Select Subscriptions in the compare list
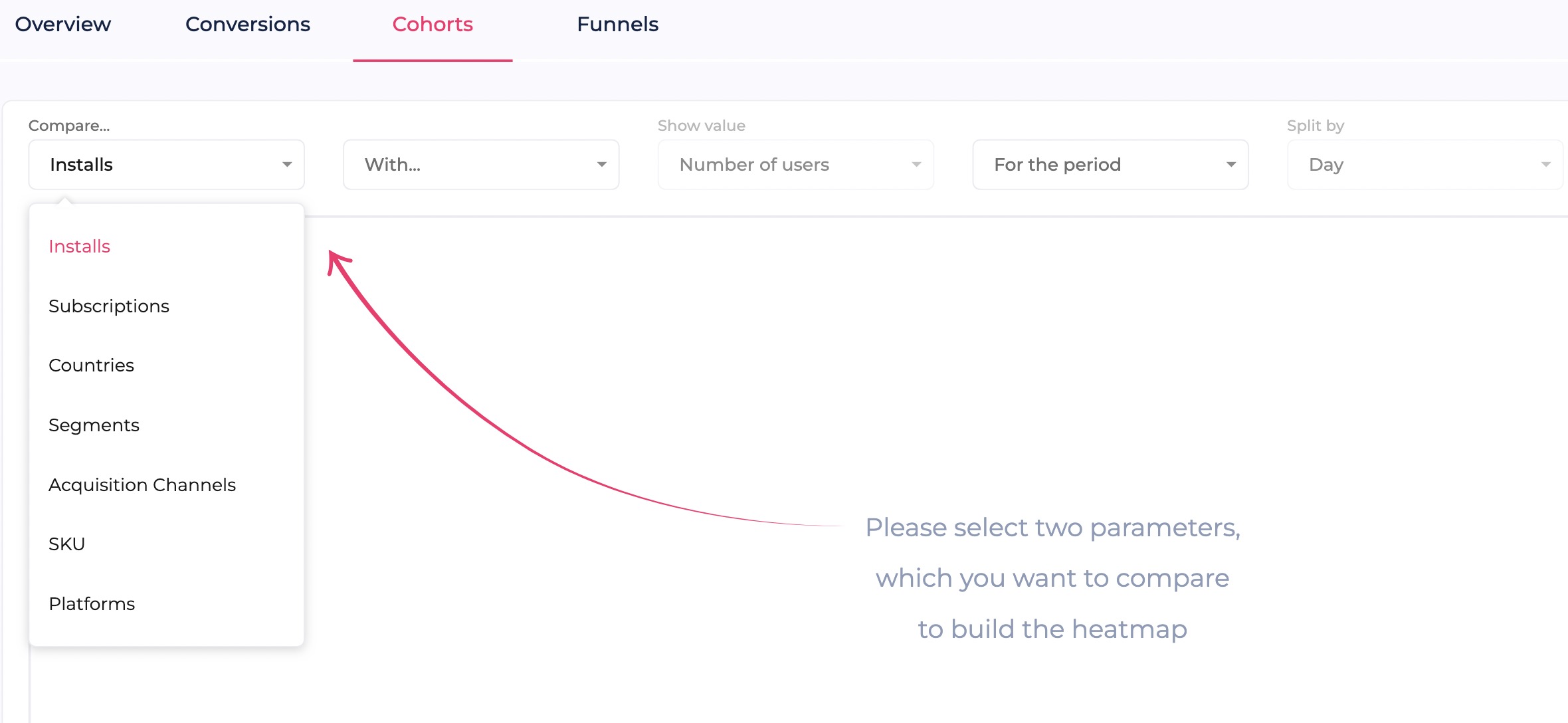 [x=109, y=306]
